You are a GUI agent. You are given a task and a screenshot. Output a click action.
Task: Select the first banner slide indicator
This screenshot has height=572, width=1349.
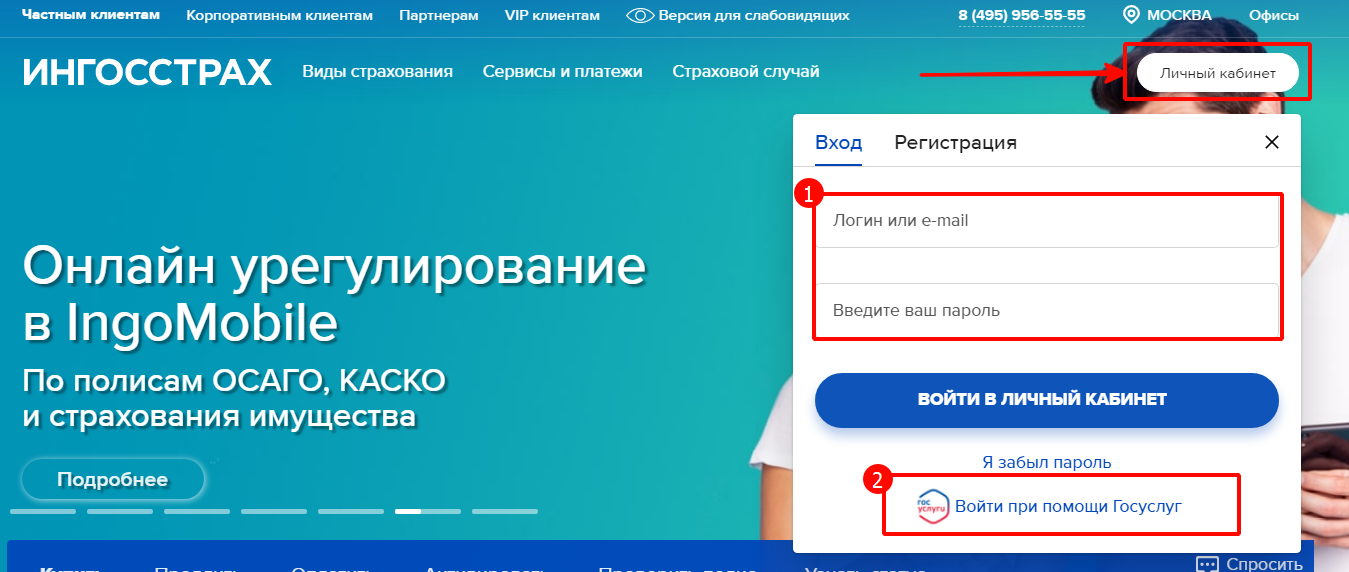[x=43, y=511]
